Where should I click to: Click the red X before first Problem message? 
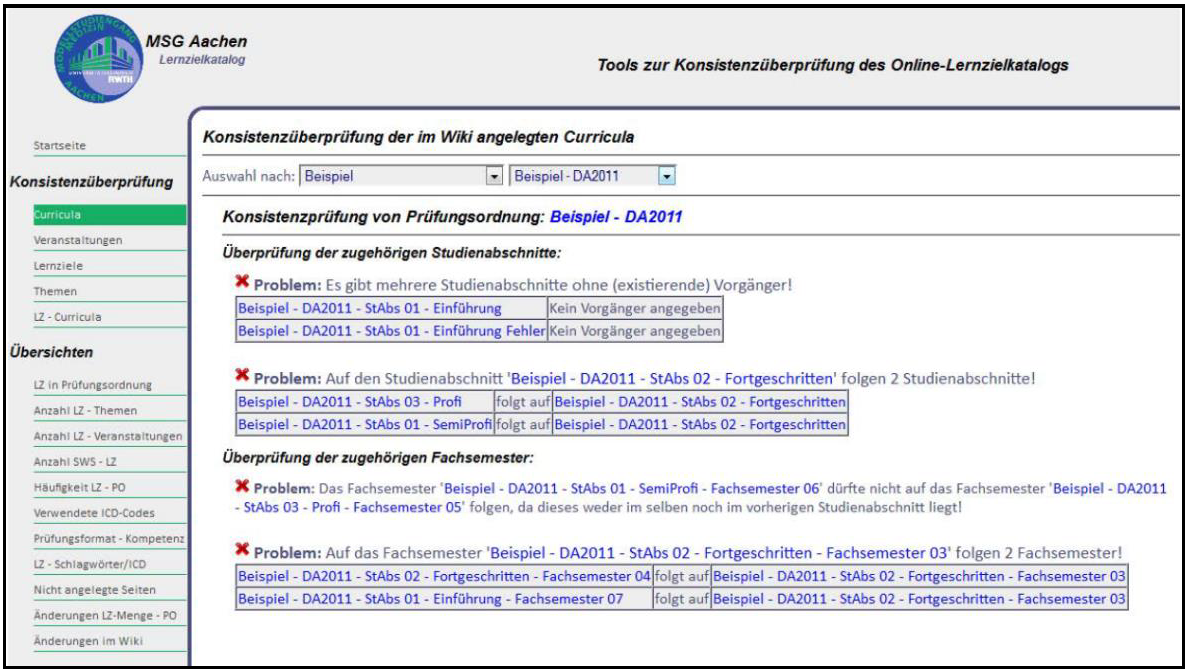click(242, 285)
